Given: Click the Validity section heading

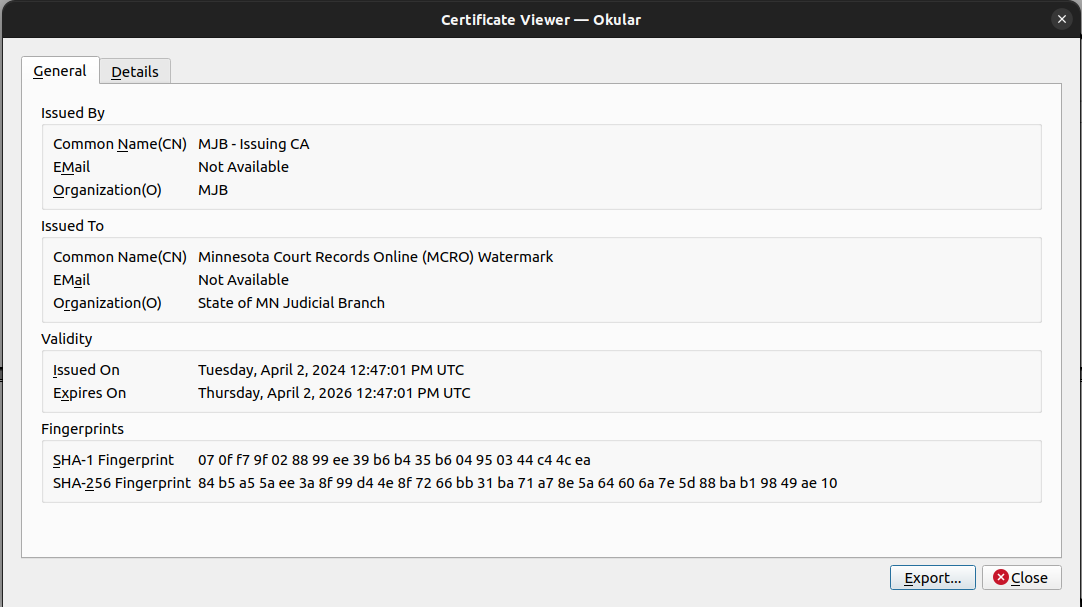Looking at the screenshot, I should coord(66,339).
